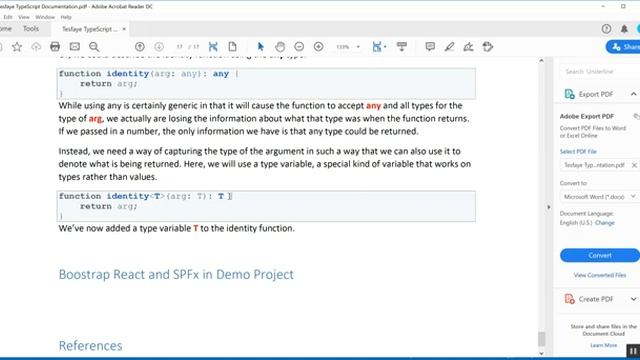Select the Tesfaye TypeScript document tab
The image size is (640, 360).
[x=89, y=29]
